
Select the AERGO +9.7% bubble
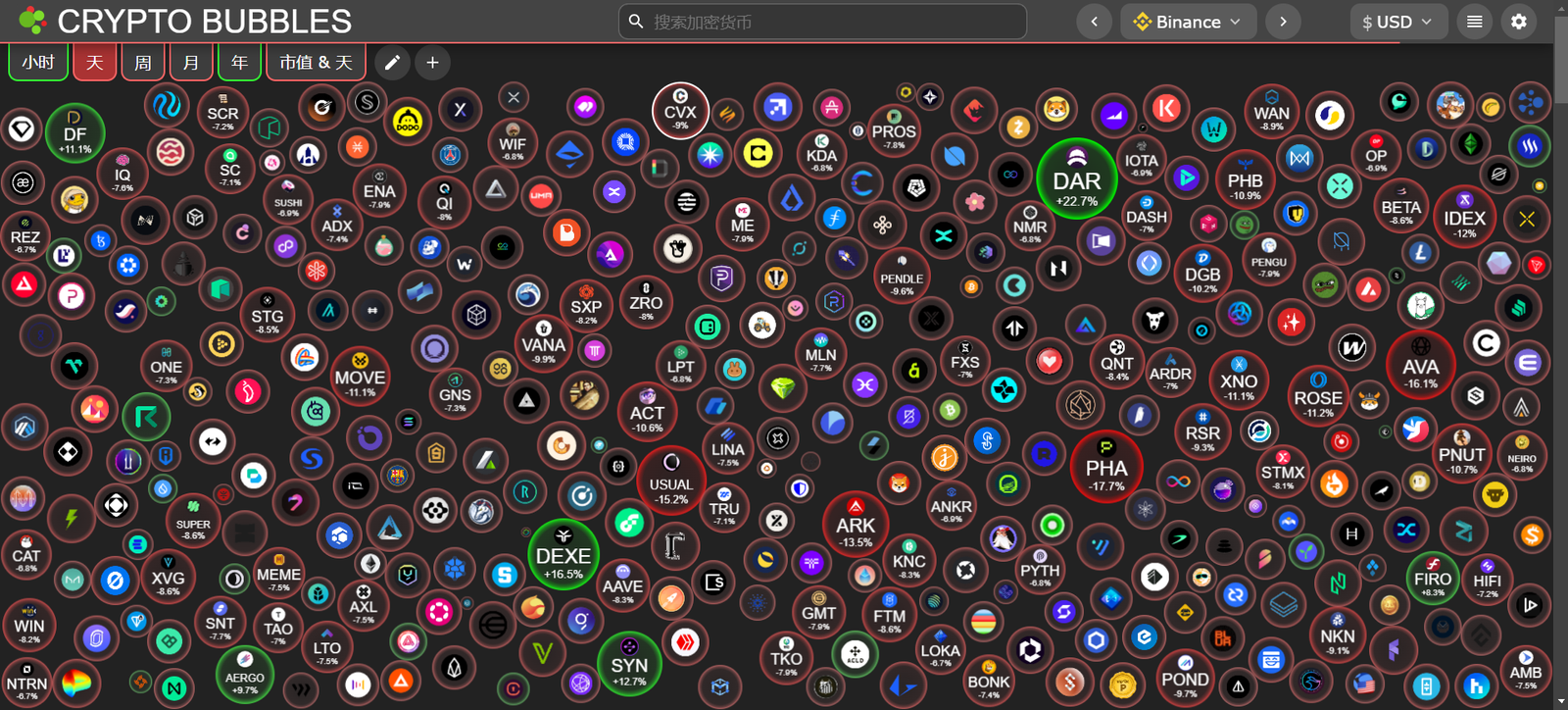[x=245, y=676]
